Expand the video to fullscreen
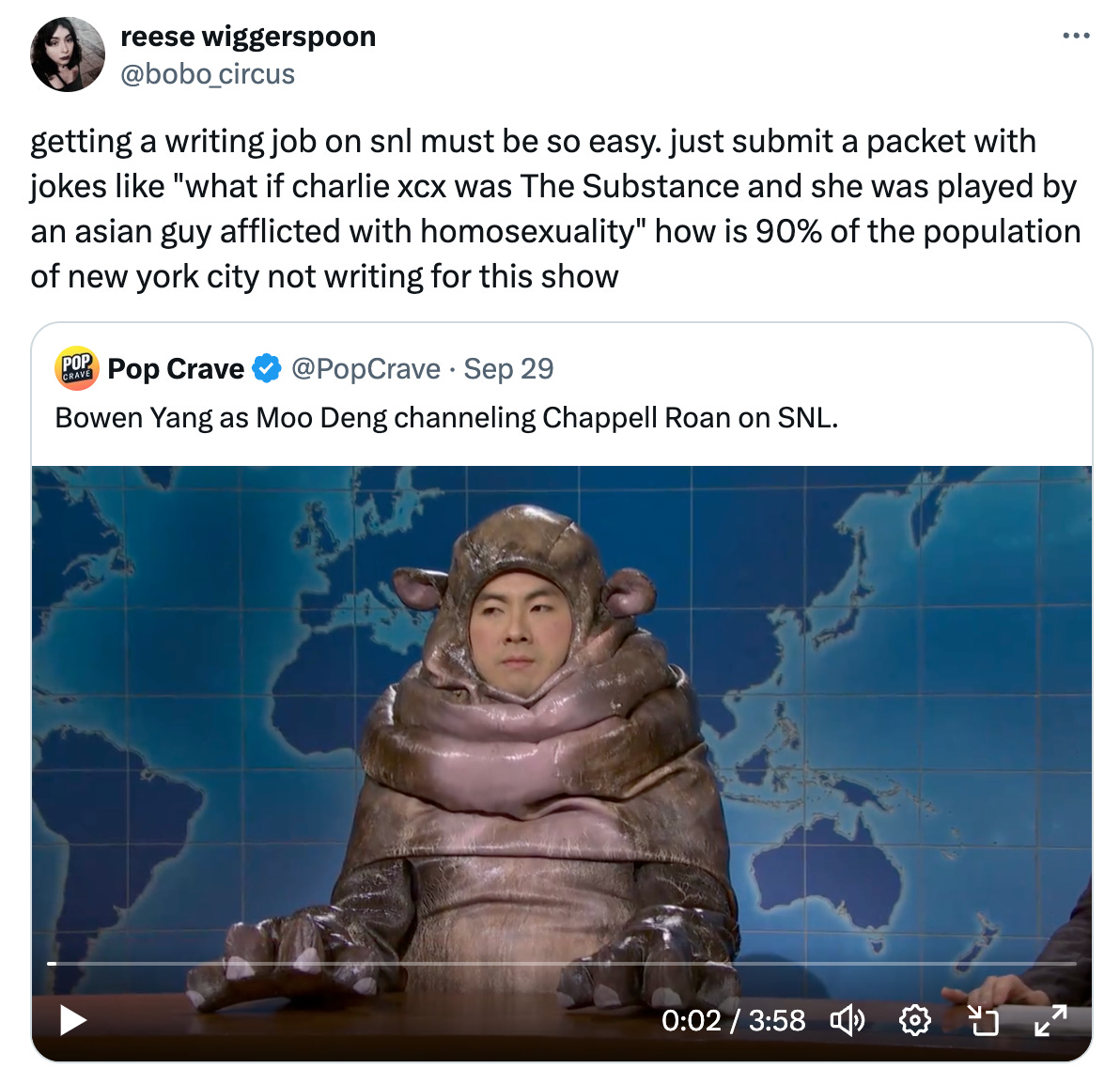Image resolution: width=1120 pixels, height=1084 pixels. [x=1050, y=1020]
